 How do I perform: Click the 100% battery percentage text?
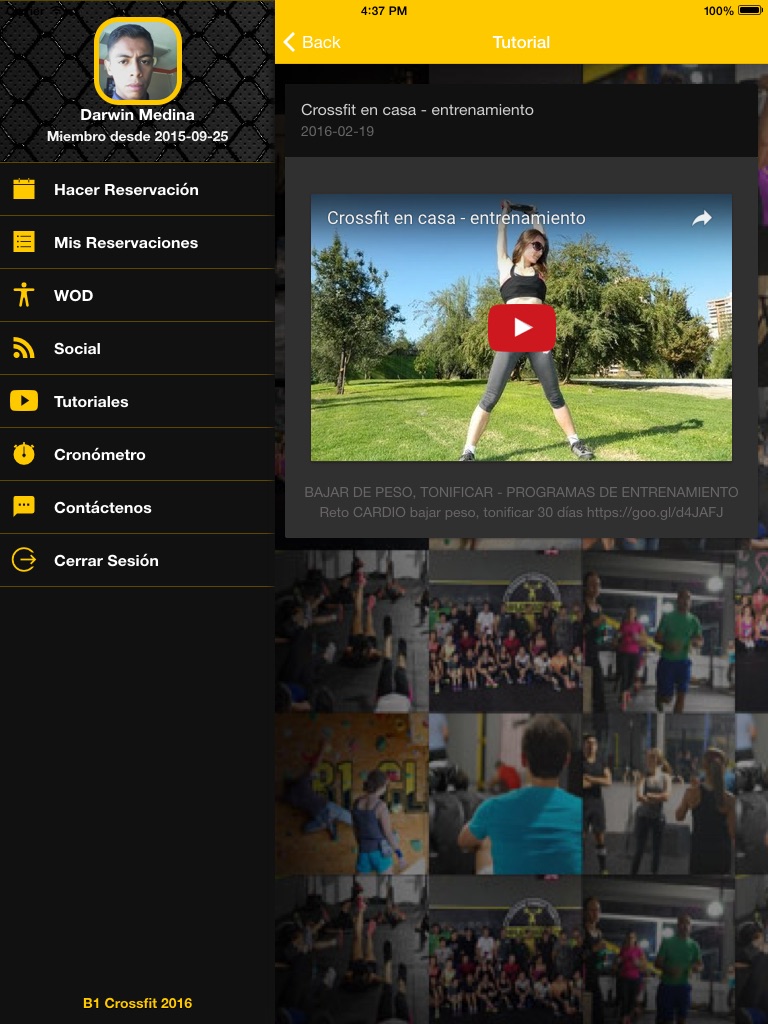point(718,10)
